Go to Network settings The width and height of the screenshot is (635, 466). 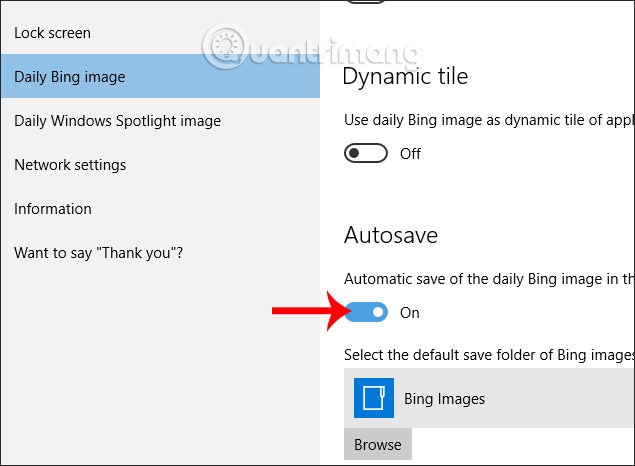[x=160, y=165]
